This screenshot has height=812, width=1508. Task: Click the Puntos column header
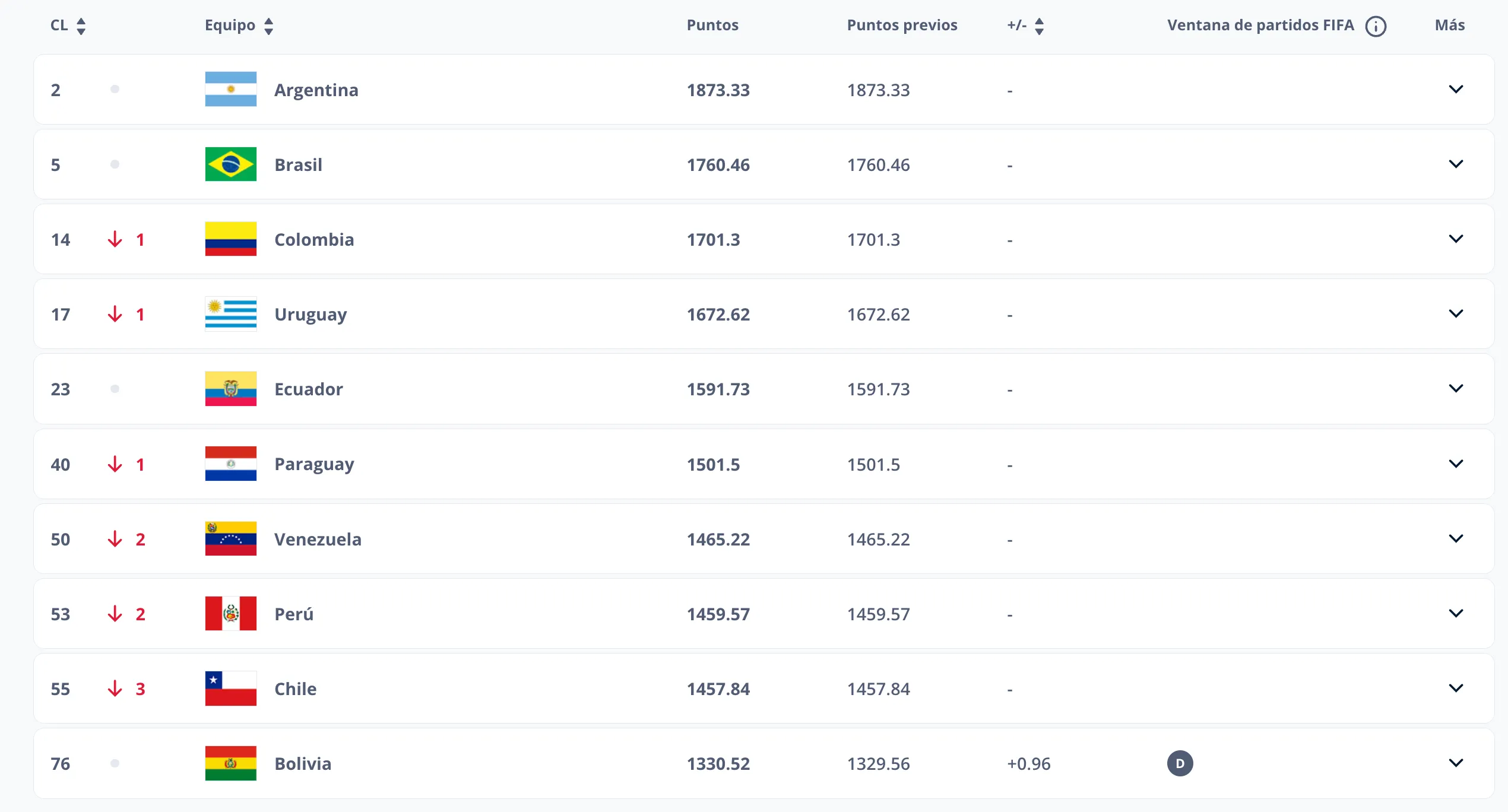point(712,25)
